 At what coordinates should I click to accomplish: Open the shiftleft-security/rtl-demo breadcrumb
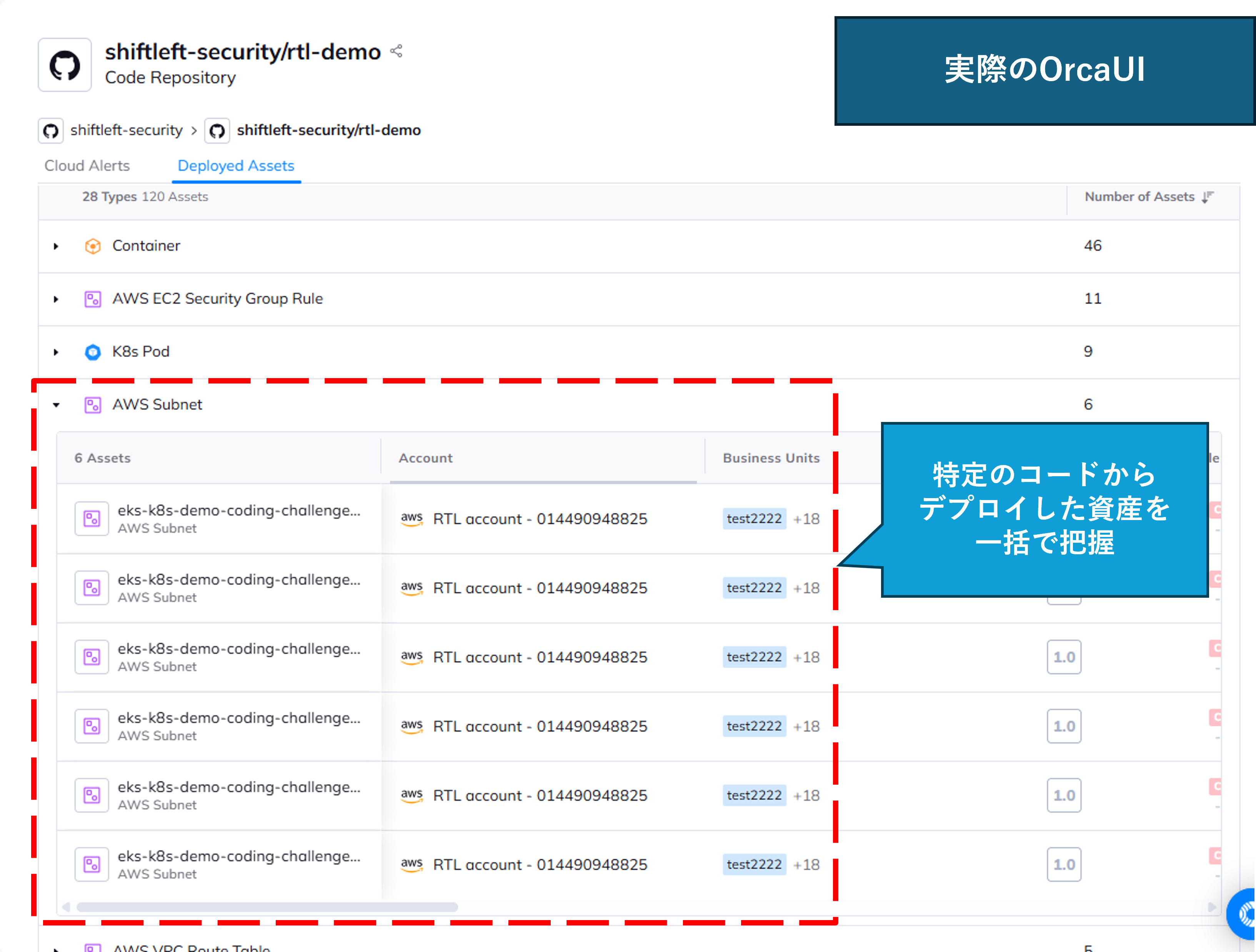329,130
